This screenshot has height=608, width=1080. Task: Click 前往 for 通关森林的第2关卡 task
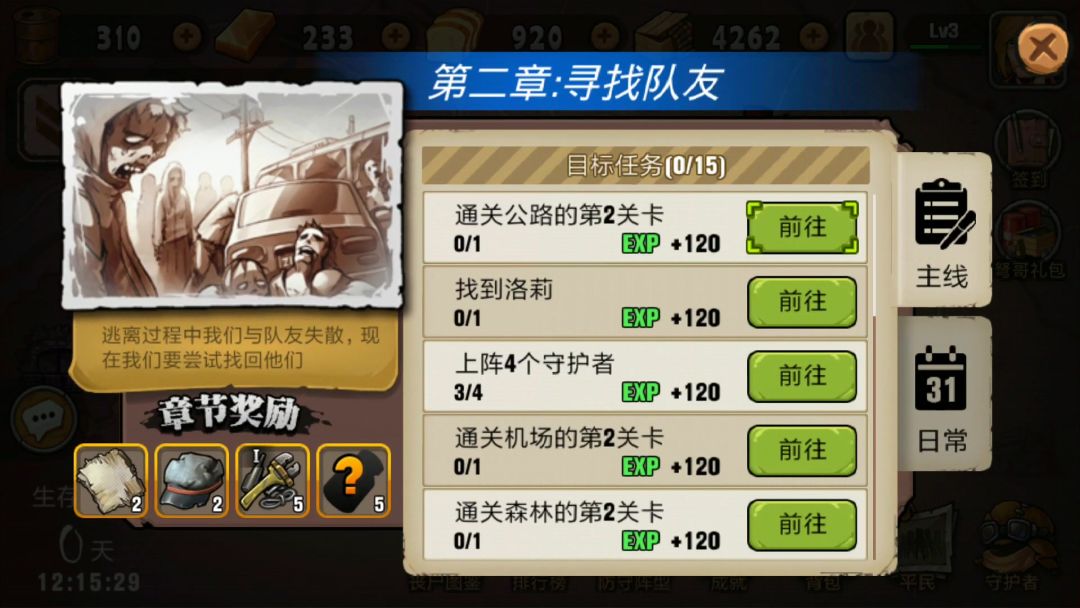(802, 525)
